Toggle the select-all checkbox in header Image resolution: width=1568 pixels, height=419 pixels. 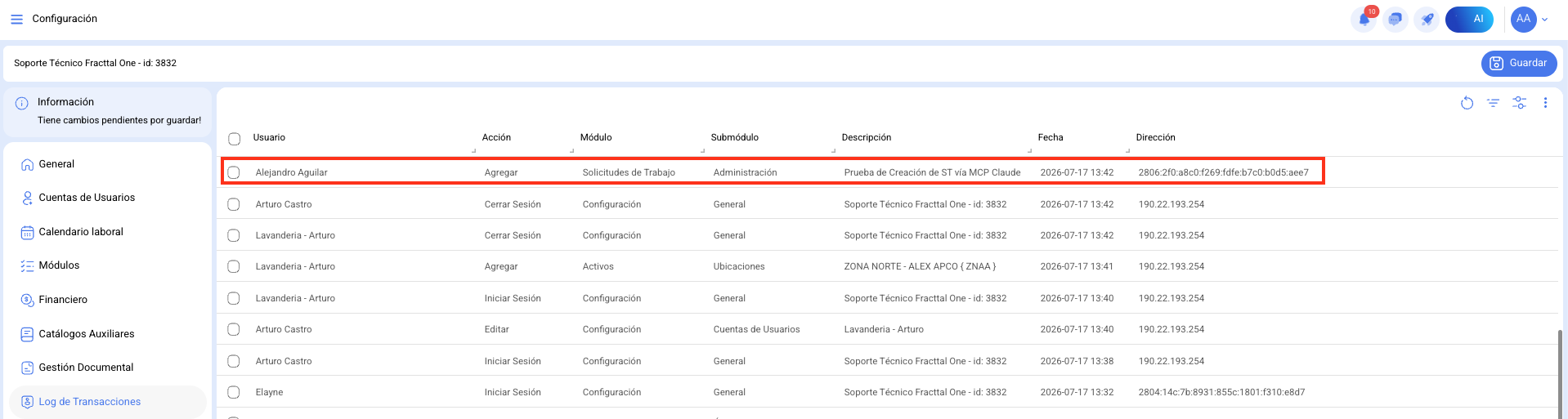(235, 138)
